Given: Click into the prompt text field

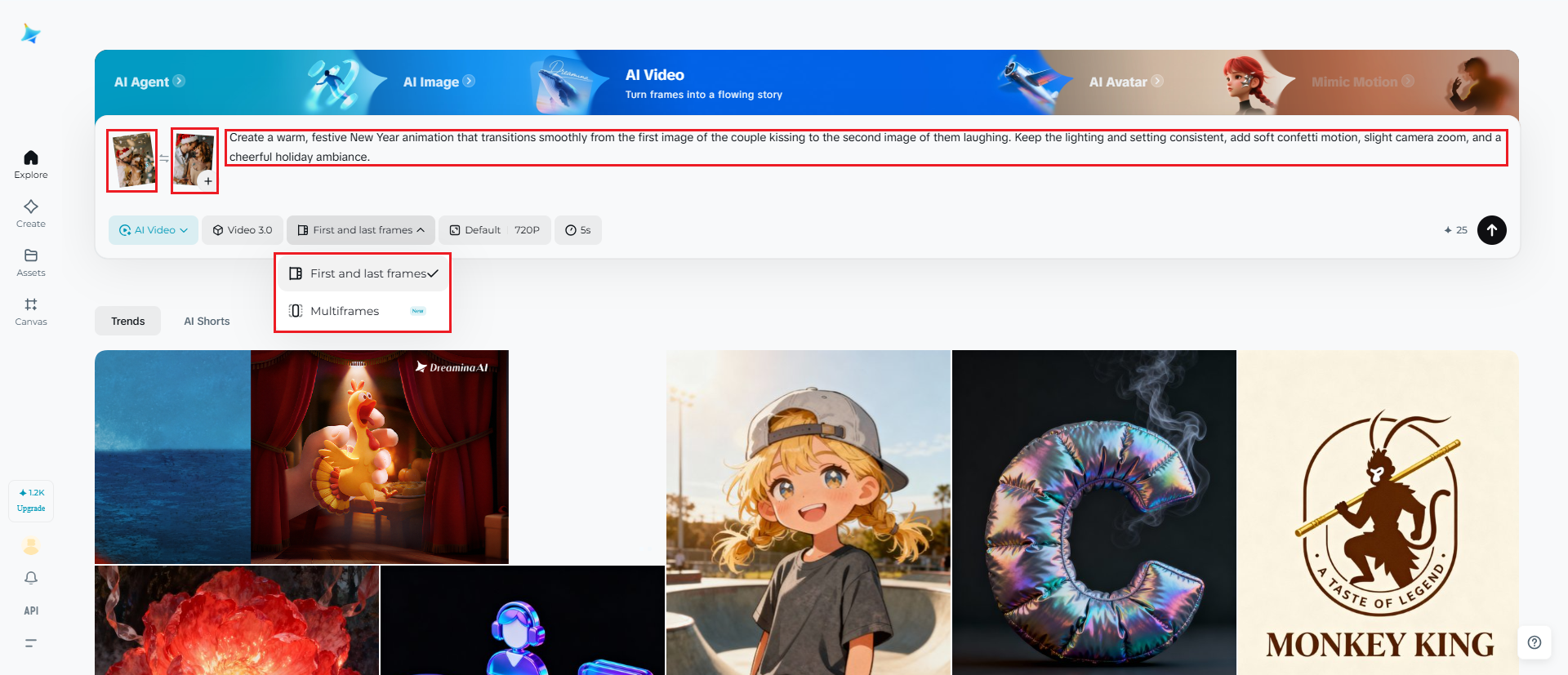Looking at the screenshot, I should 866,147.
